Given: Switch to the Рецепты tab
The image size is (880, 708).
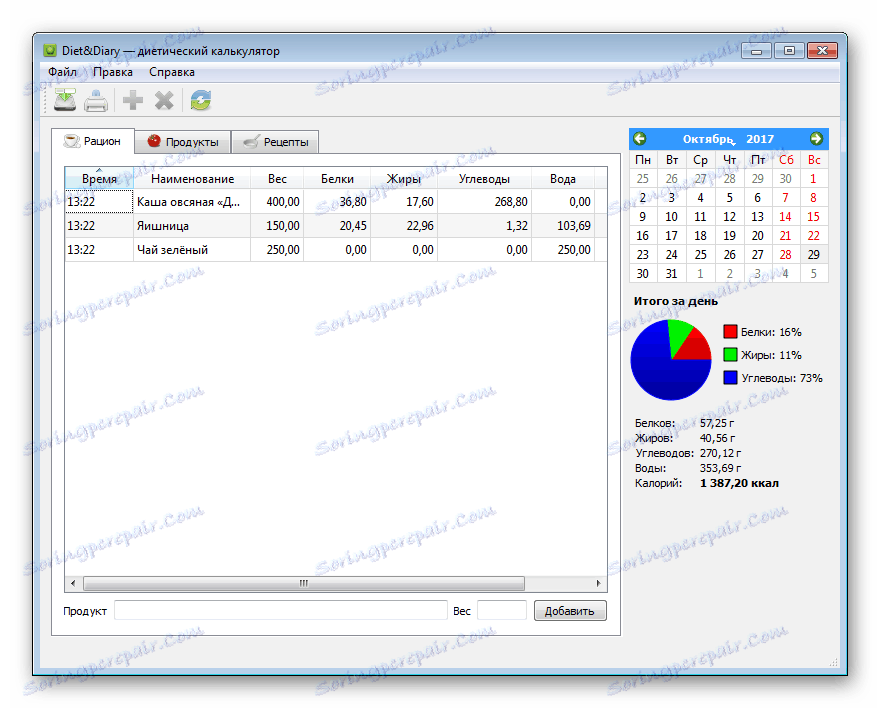Looking at the screenshot, I should point(275,142).
